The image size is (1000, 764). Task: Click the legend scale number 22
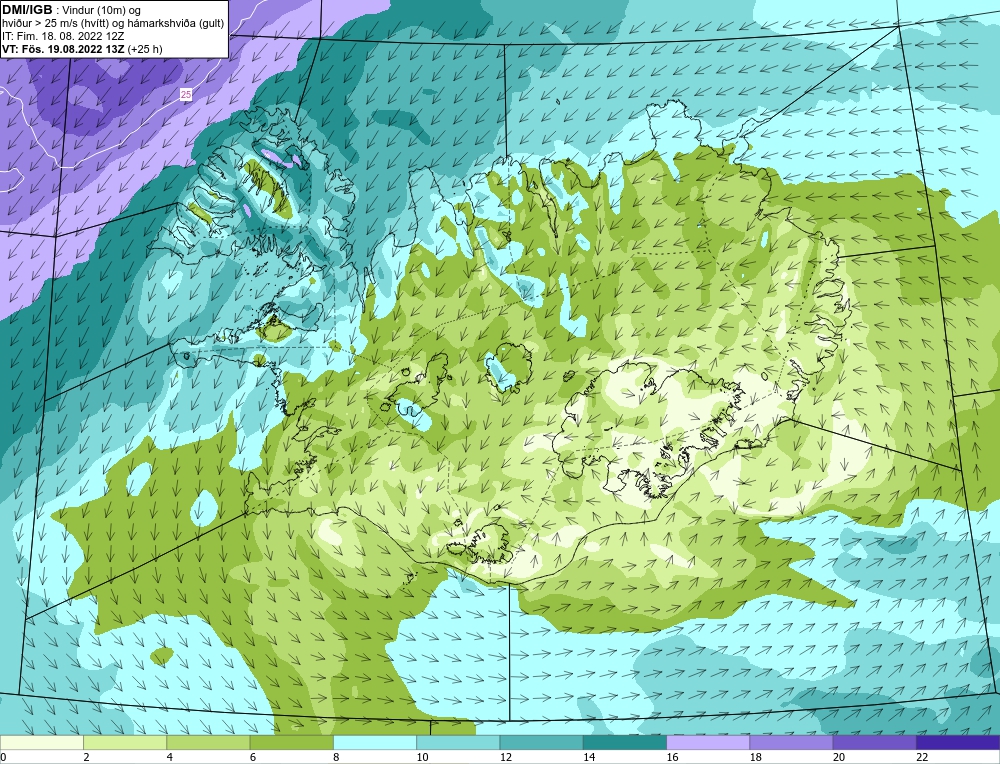tap(922, 757)
